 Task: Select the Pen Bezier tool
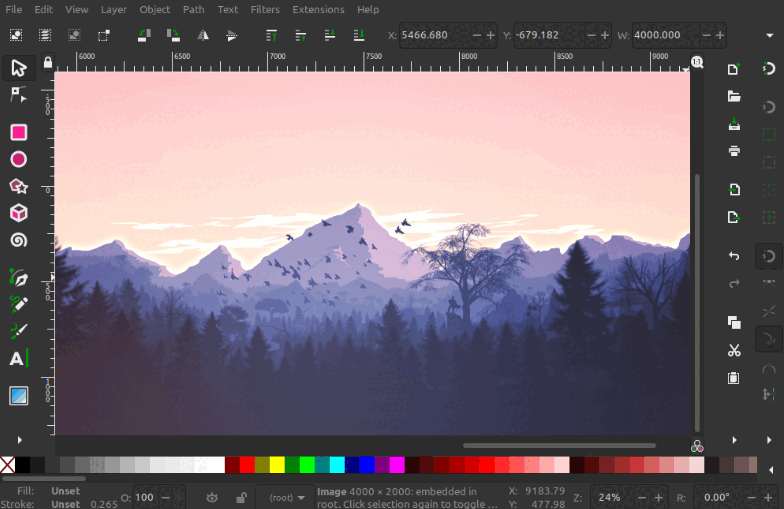coord(18,277)
